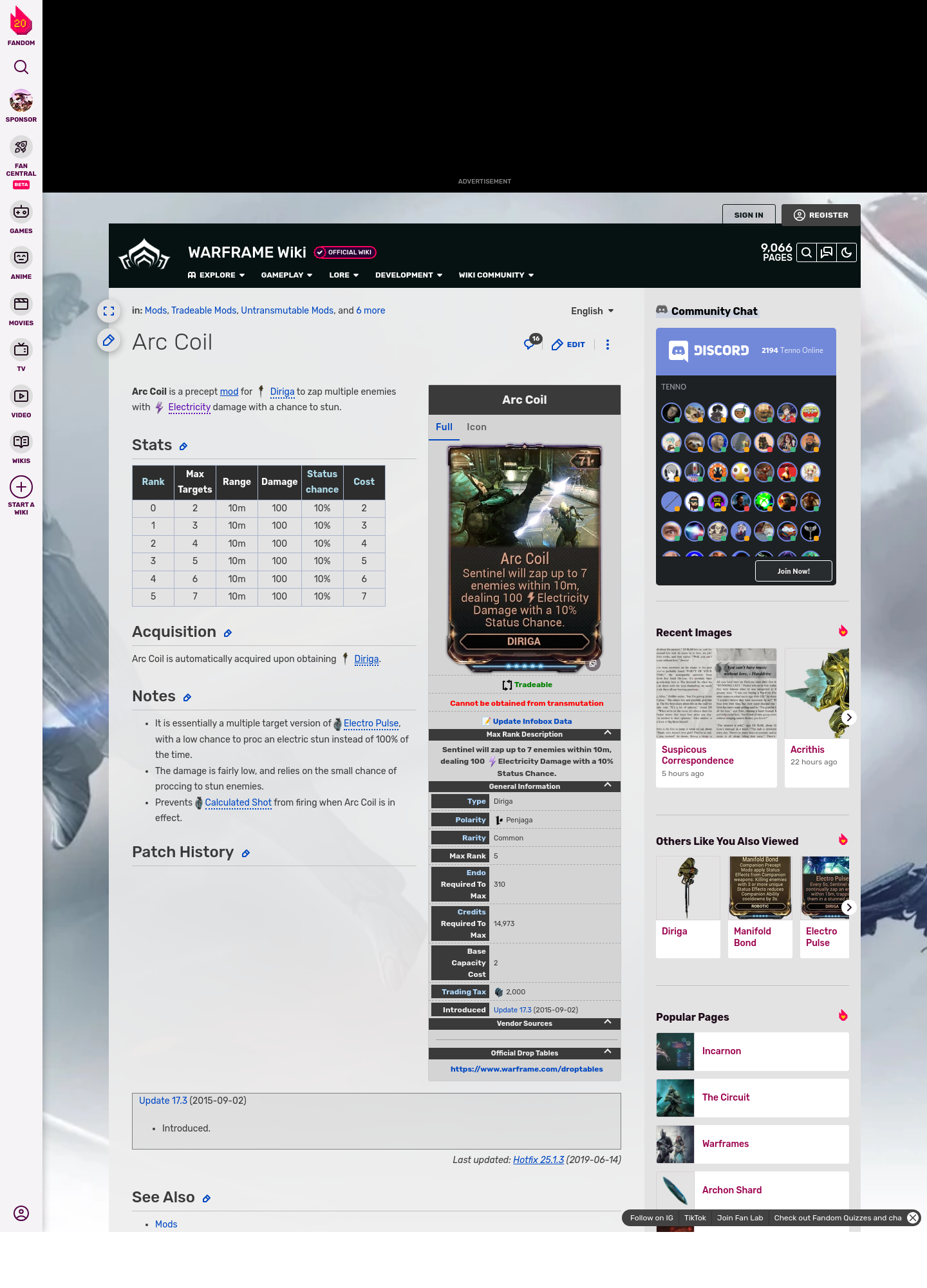Screen dimensions: 927x1288
Task: Open the comments bubble showing 16
Action: pyautogui.click(x=532, y=343)
